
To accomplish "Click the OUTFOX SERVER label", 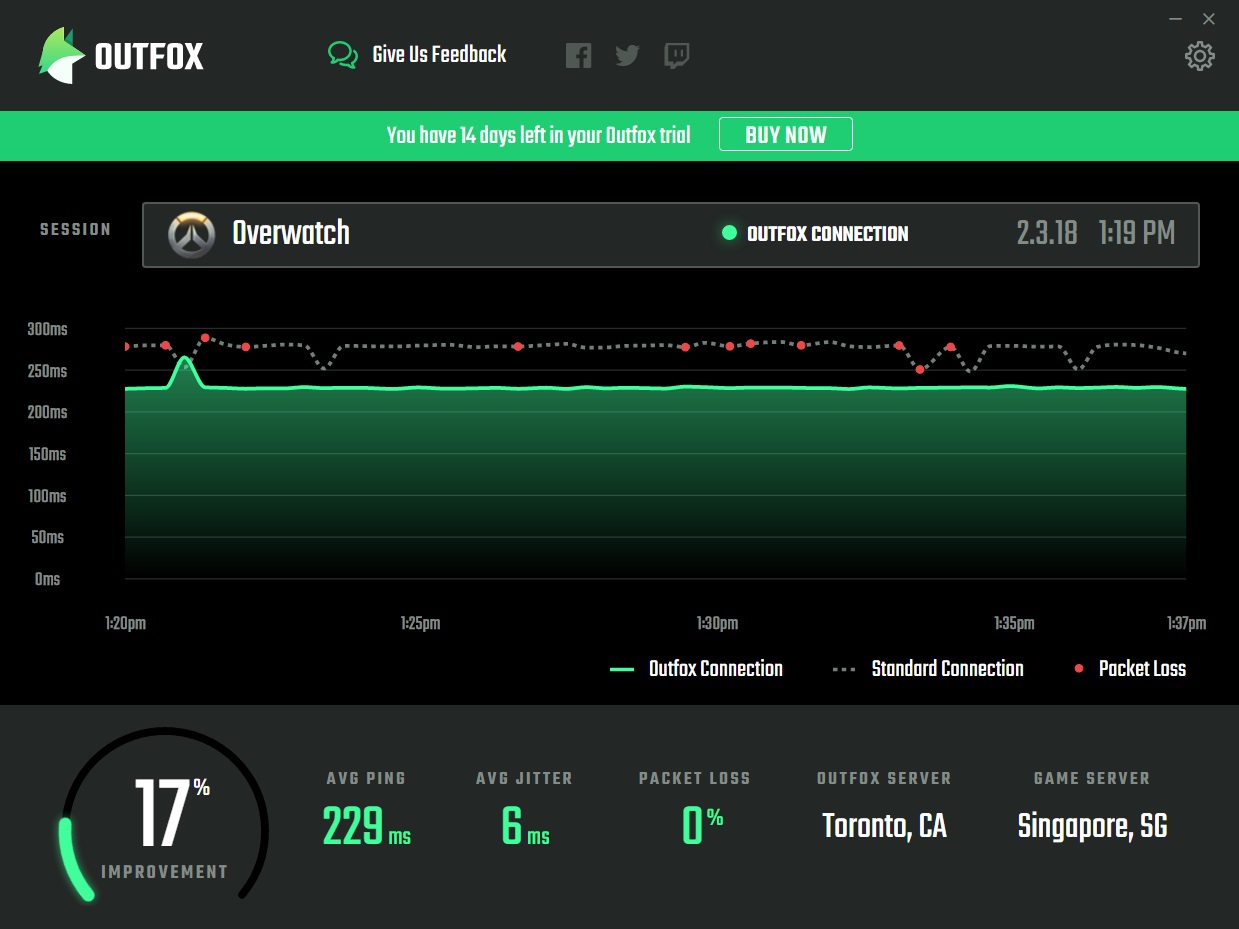I will [x=884, y=779].
